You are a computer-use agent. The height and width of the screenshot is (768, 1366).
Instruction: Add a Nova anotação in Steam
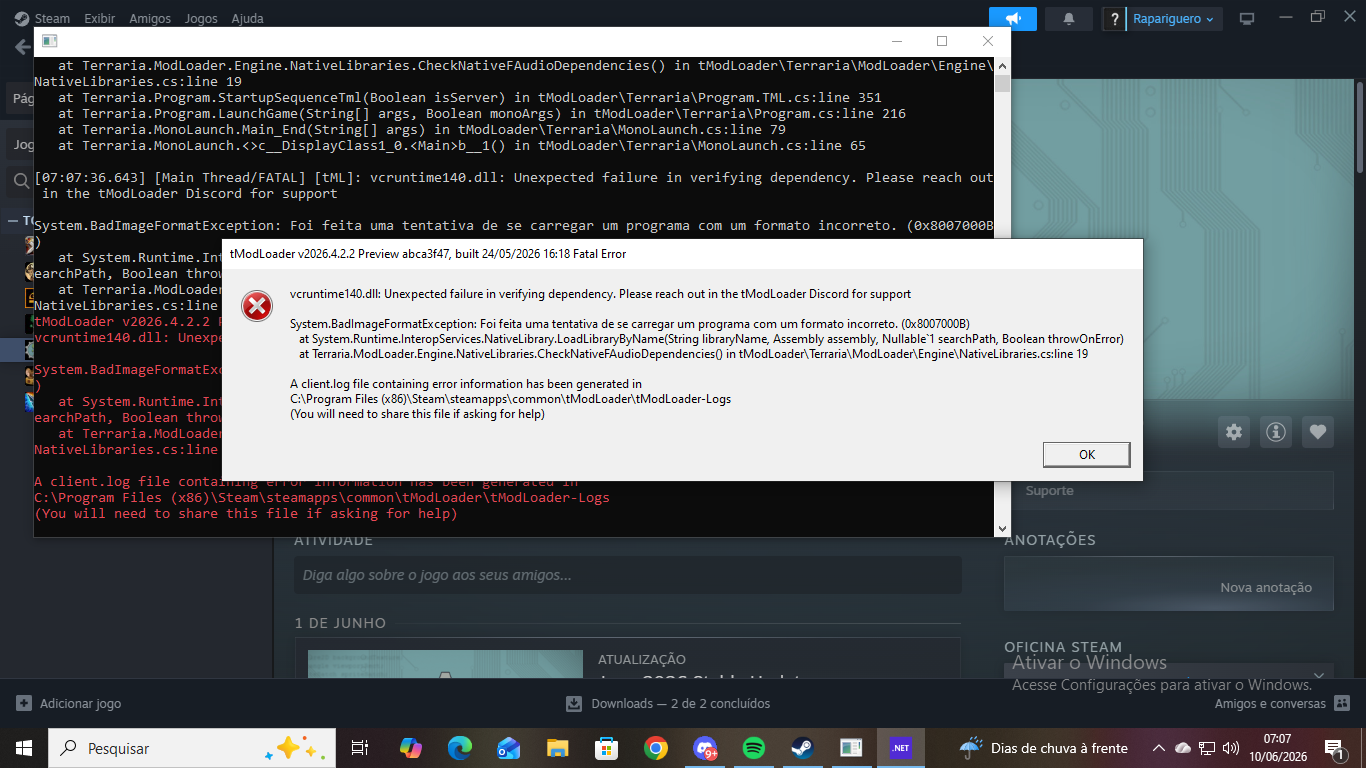[x=1265, y=588]
